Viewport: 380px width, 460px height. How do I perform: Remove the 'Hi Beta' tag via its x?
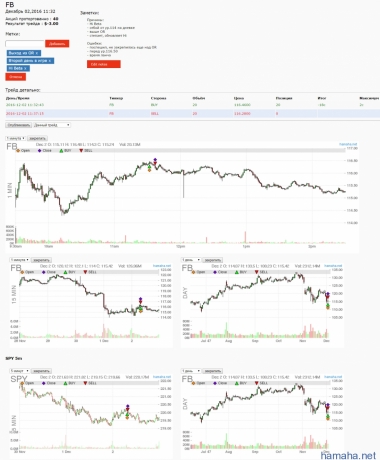tap(25, 68)
